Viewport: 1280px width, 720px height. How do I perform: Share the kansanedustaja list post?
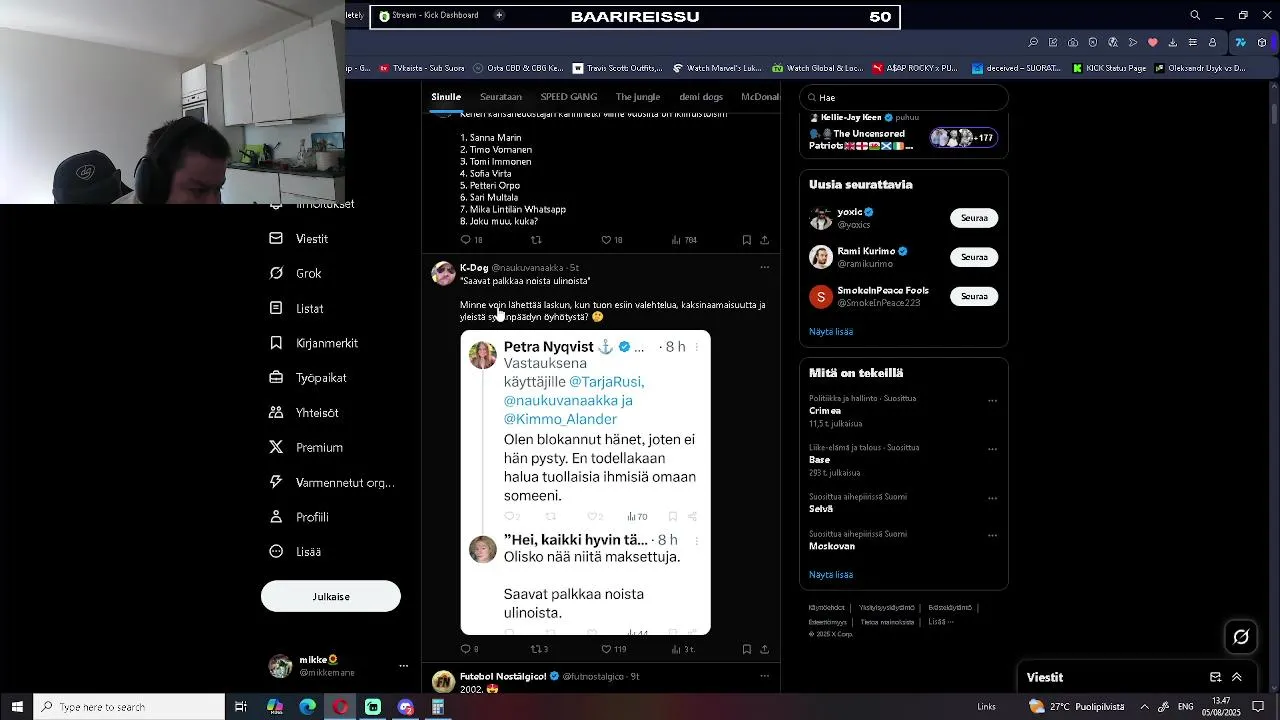pos(765,240)
